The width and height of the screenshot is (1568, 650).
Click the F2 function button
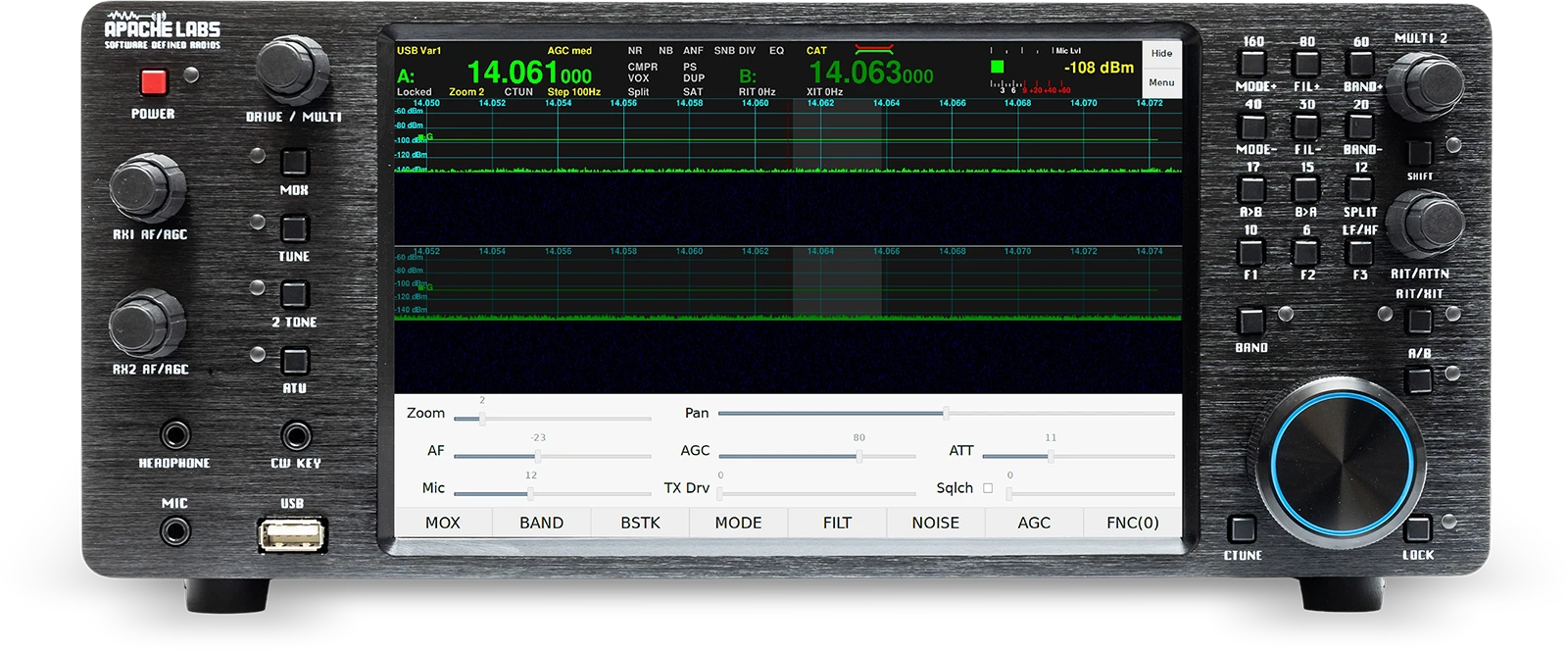coord(1306,252)
